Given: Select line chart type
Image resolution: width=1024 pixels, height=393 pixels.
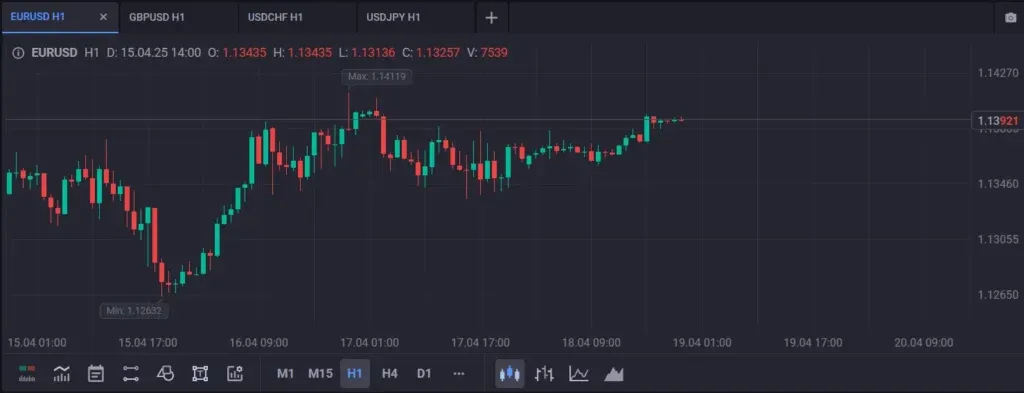Looking at the screenshot, I should click(579, 373).
